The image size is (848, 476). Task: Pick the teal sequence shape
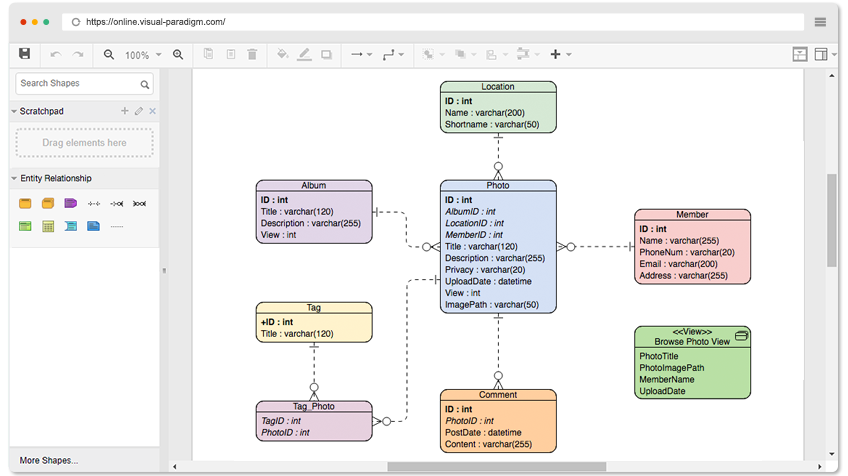click(71, 226)
